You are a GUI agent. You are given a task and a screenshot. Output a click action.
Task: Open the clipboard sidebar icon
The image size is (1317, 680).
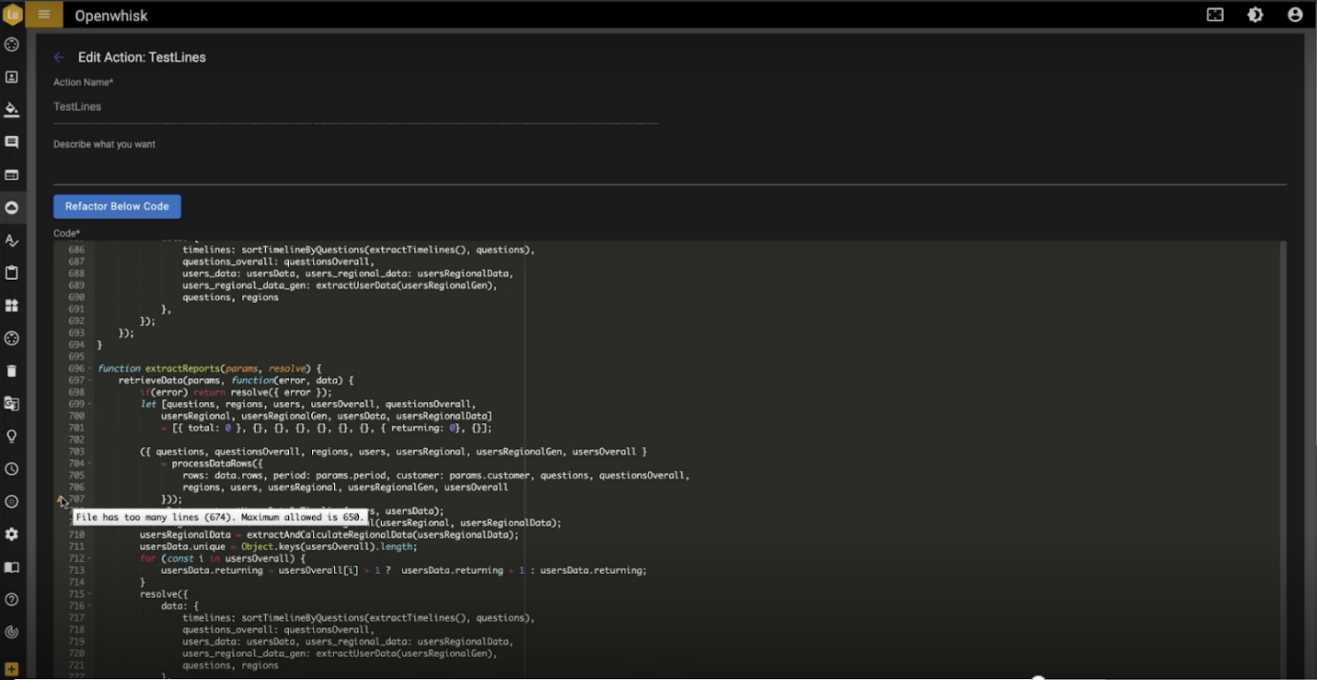12,273
